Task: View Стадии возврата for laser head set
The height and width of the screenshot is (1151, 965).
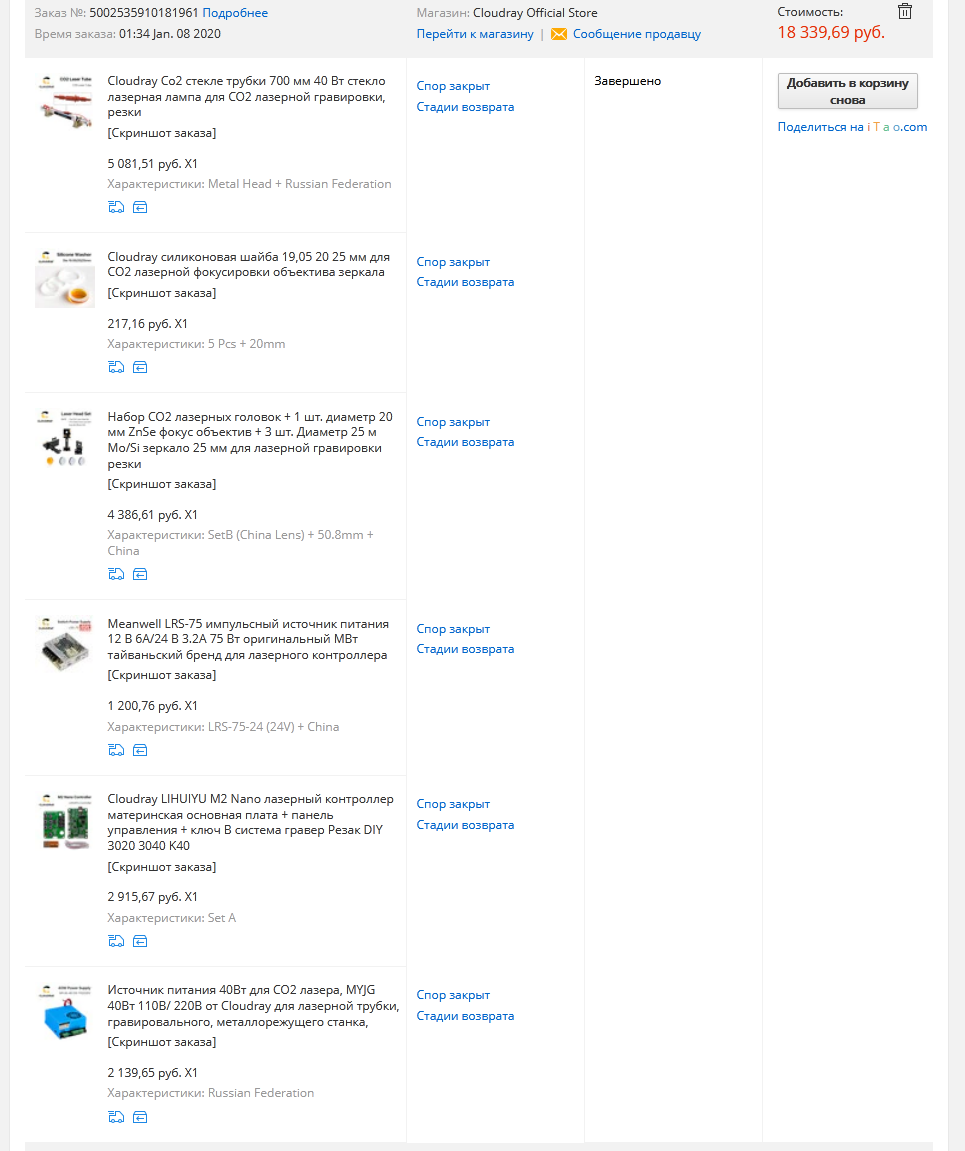Action: pyautogui.click(x=465, y=442)
